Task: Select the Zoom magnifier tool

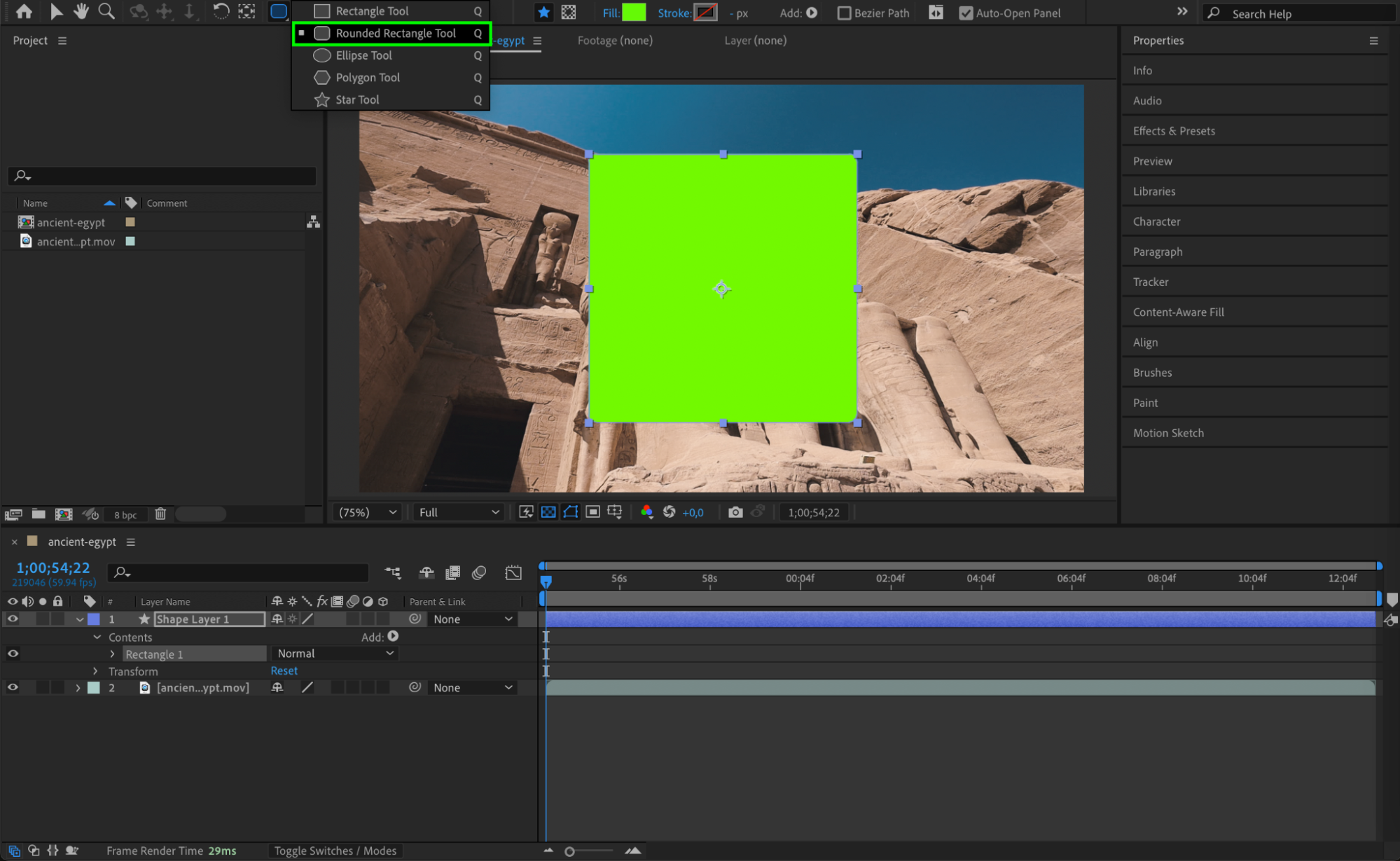Action: tap(106, 11)
